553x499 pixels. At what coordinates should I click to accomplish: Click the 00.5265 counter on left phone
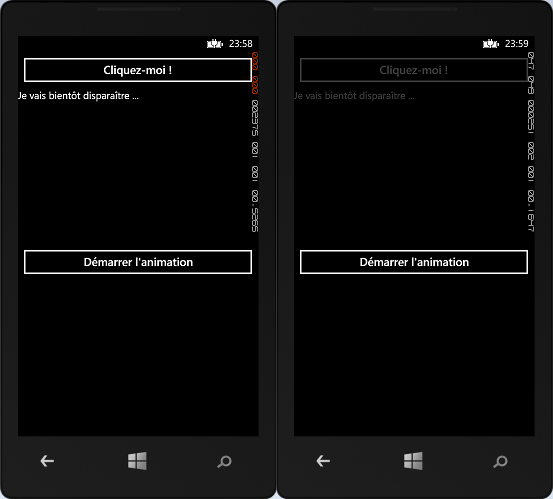(x=255, y=211)
